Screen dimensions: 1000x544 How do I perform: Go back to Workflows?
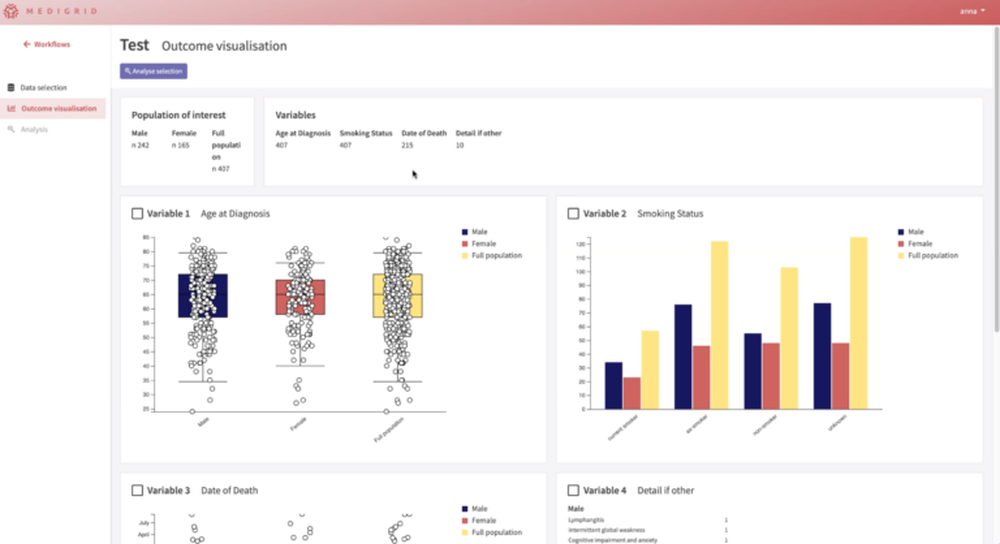47,44
